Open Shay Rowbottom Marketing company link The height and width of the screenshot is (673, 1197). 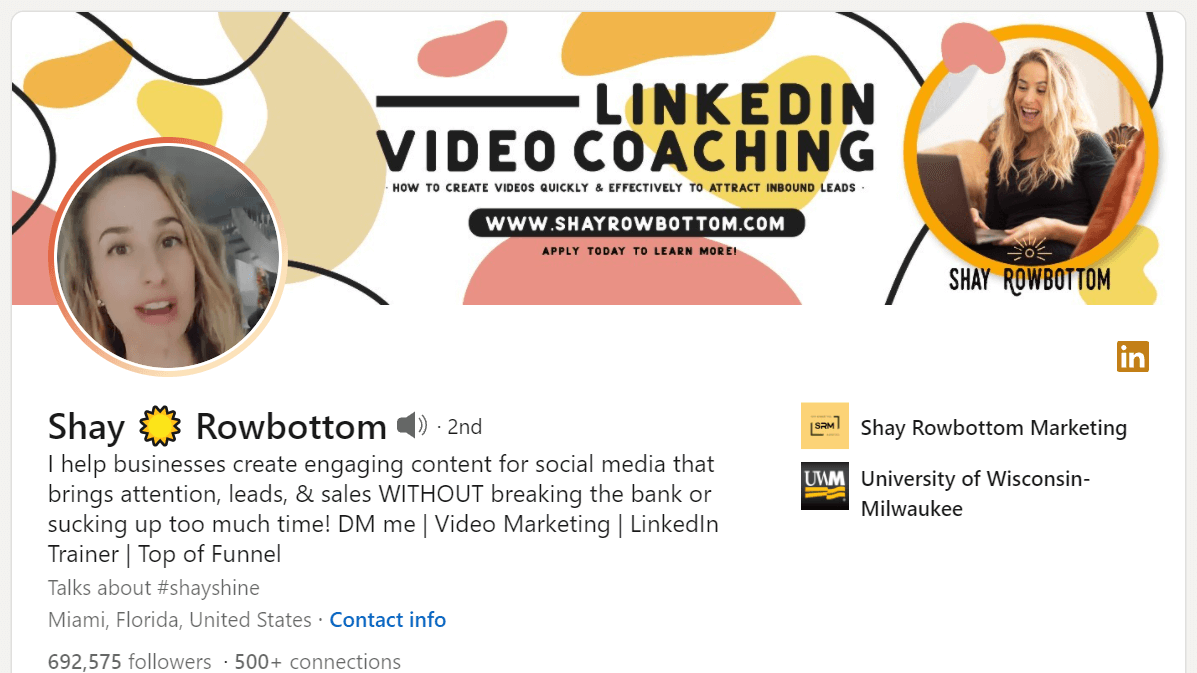[x=994, y=427]
